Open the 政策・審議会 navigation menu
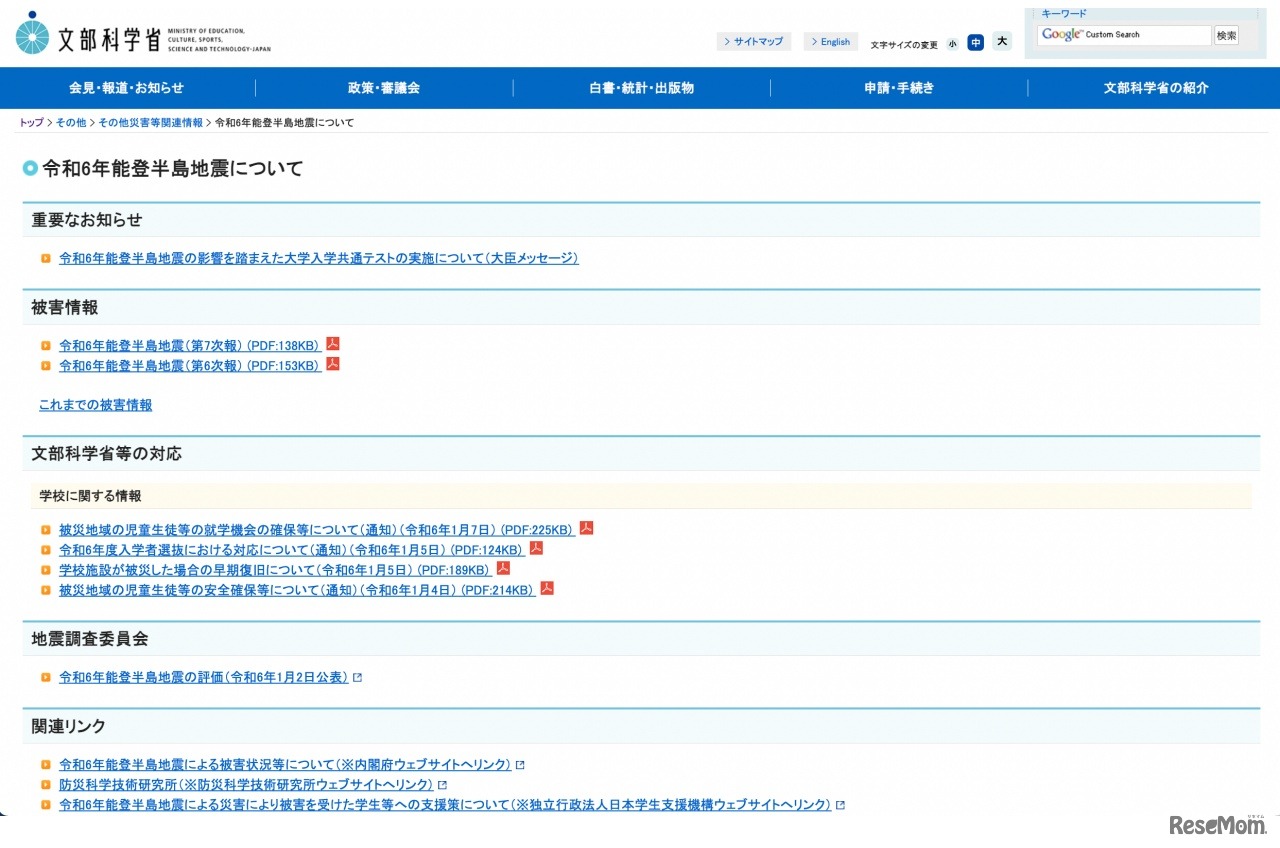This screenshot has height=848, width=1280. pos(384,88)
